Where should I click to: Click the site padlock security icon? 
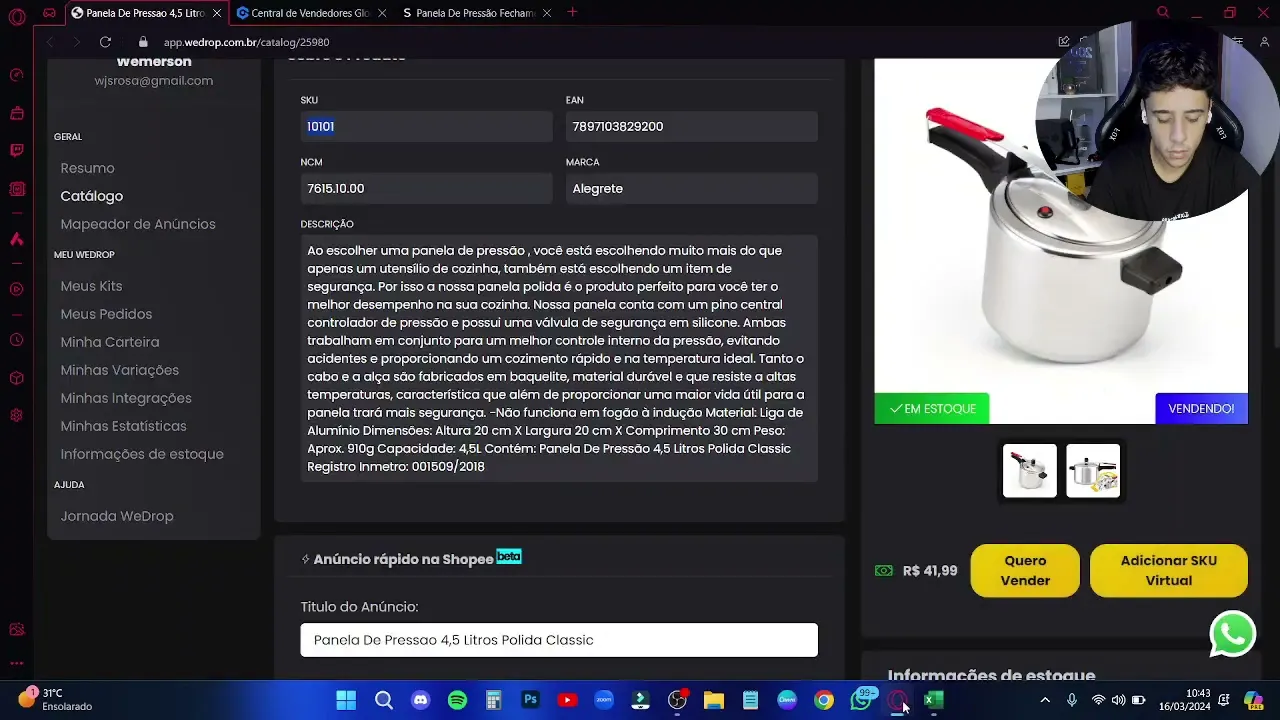pos(143,42)
